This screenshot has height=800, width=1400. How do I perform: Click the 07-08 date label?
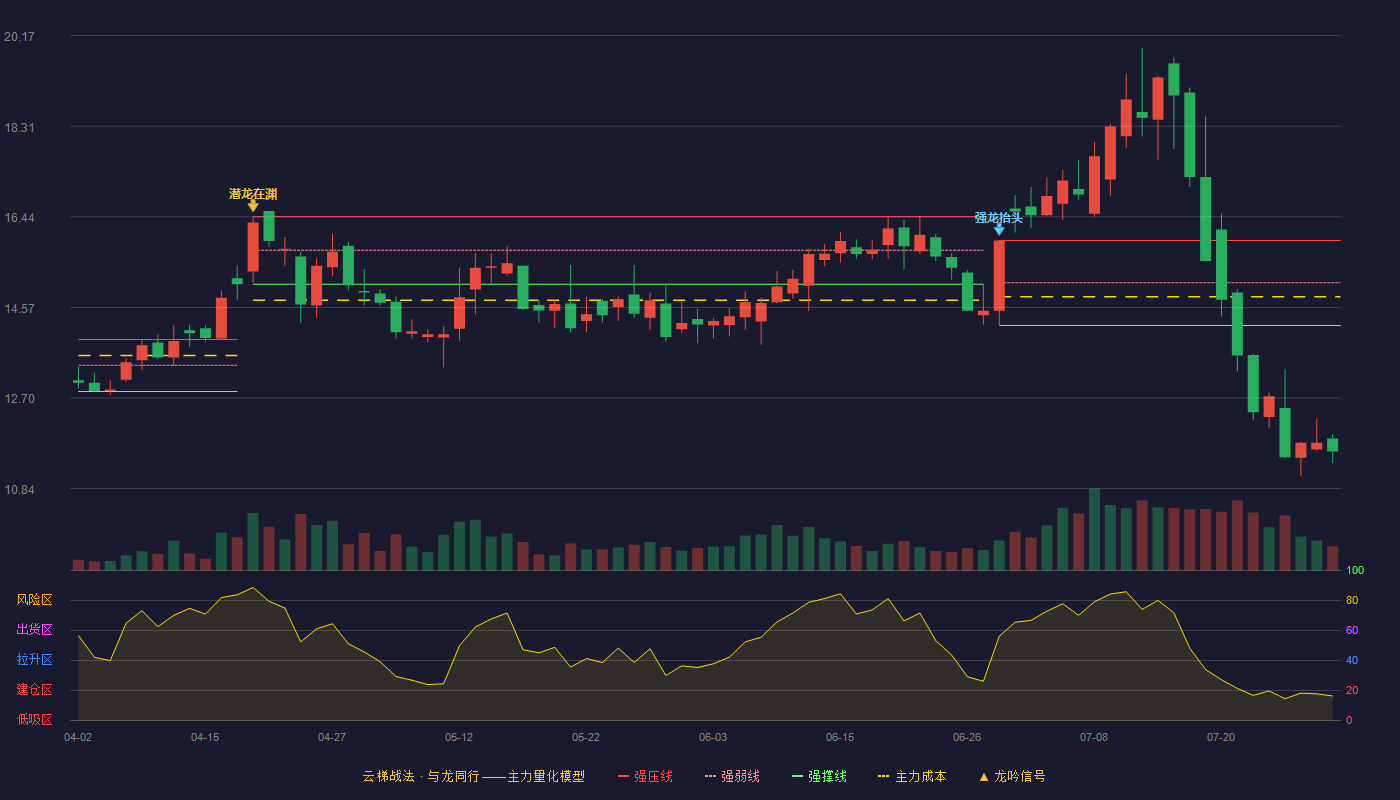pos(1094,737)
